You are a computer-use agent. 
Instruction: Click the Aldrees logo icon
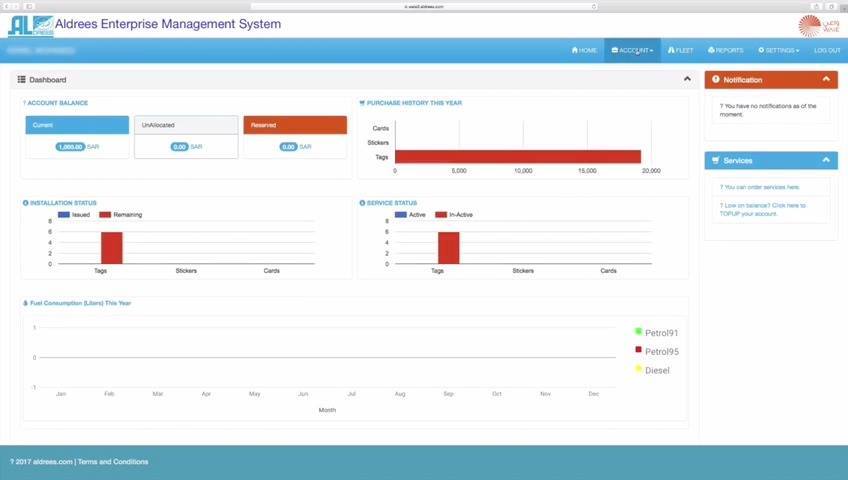pos(30,25)
